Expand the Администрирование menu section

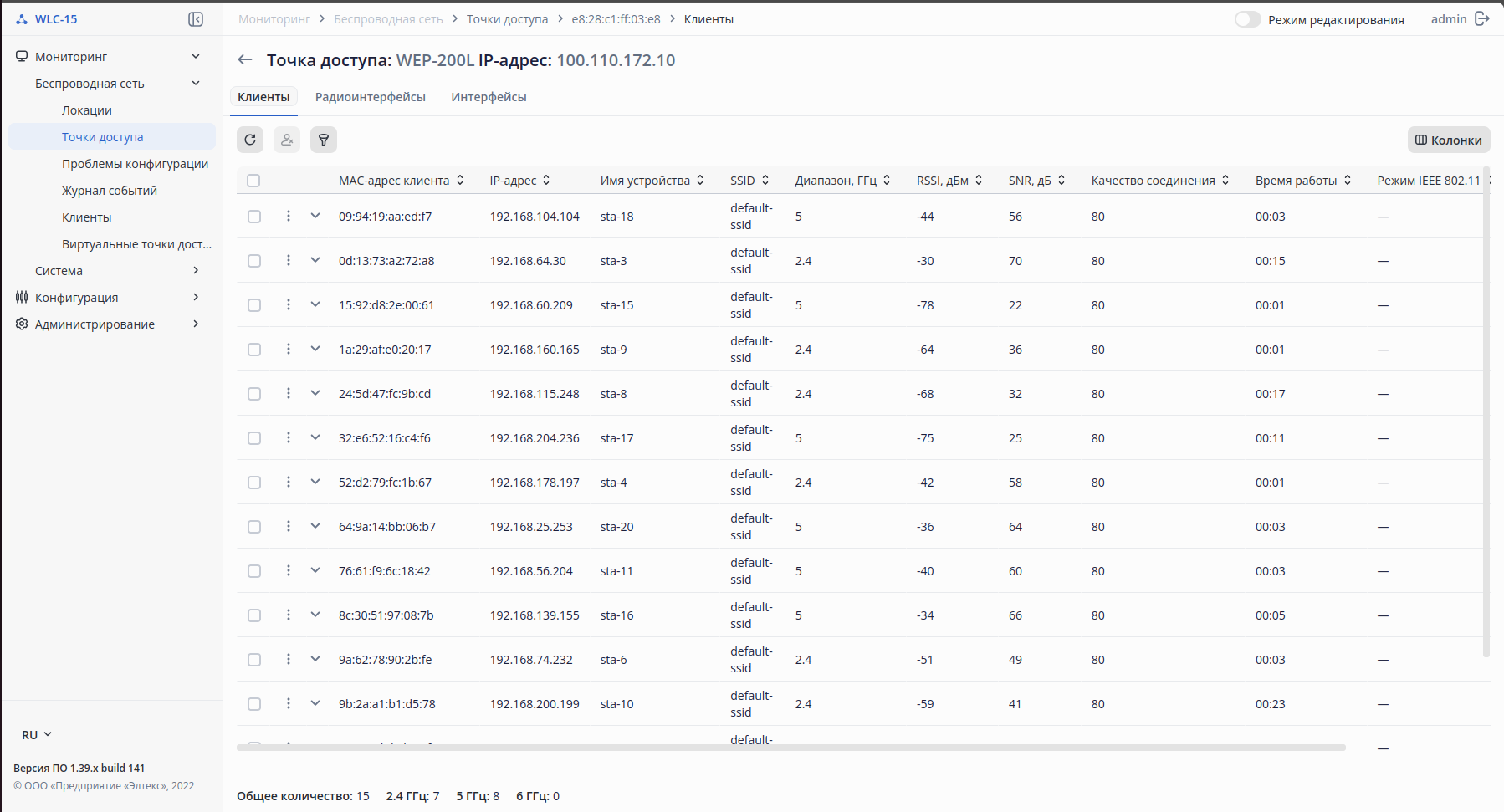coord(112,324)
